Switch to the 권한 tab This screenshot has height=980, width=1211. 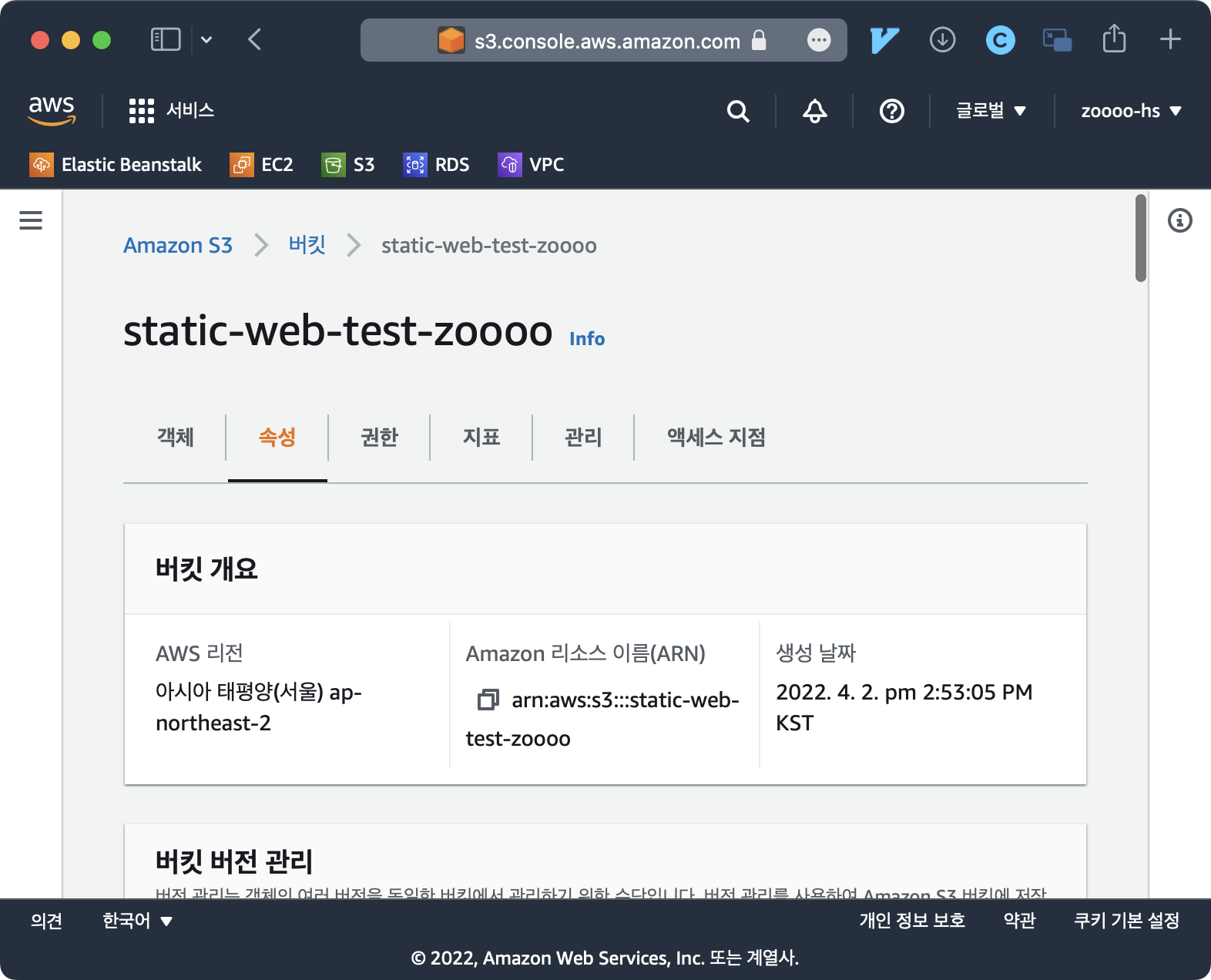[x=379, y=438]
